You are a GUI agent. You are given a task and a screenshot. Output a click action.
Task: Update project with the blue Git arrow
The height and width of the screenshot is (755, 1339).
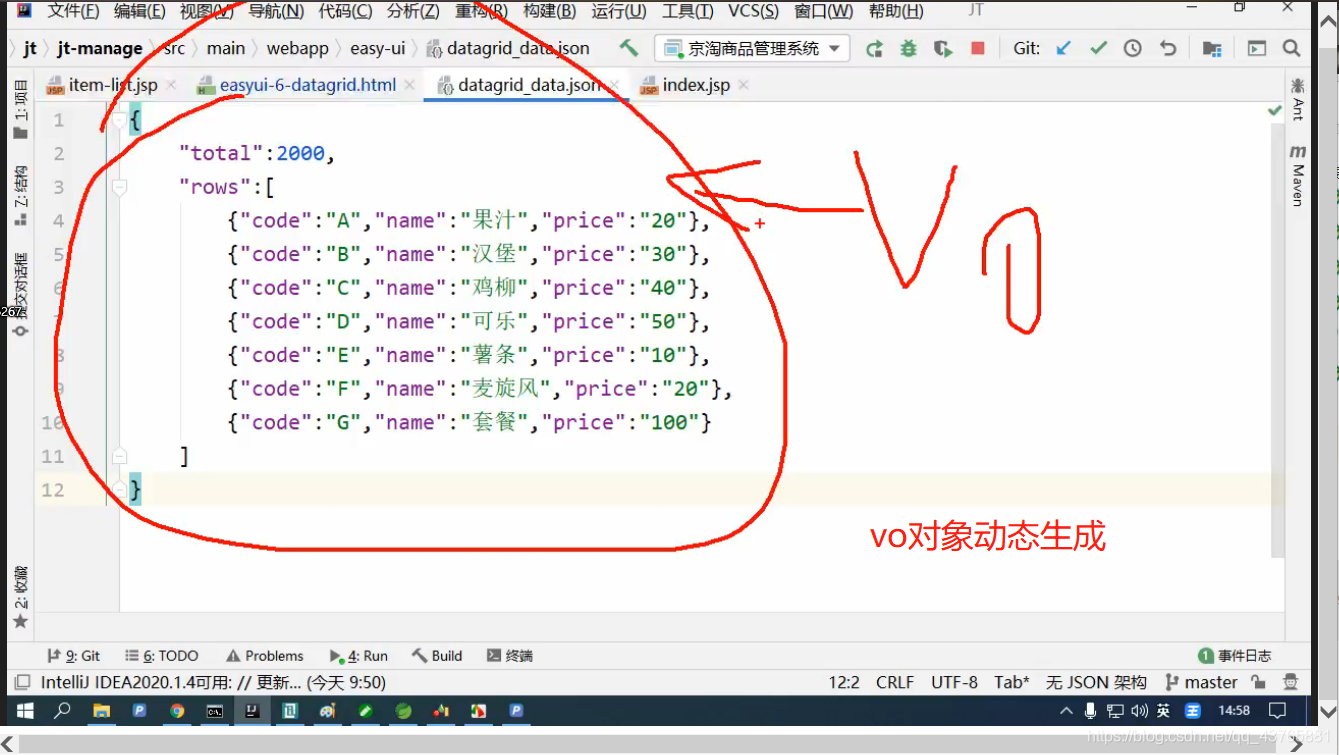(x=1064, y=48)
